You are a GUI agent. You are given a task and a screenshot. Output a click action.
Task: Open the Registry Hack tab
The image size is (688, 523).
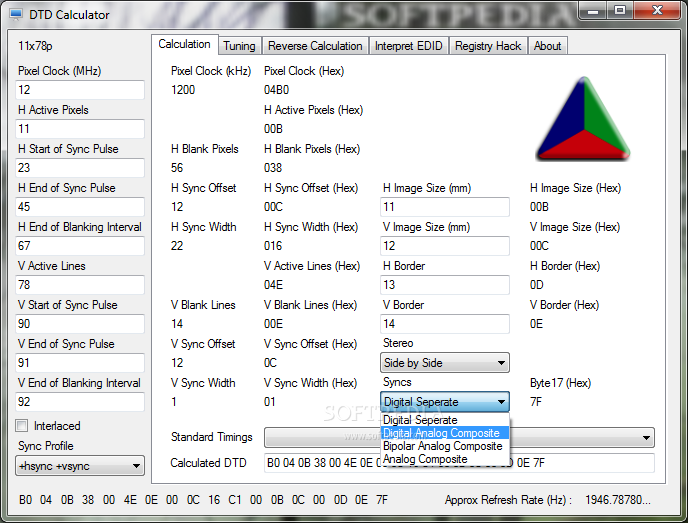(488, 46)
